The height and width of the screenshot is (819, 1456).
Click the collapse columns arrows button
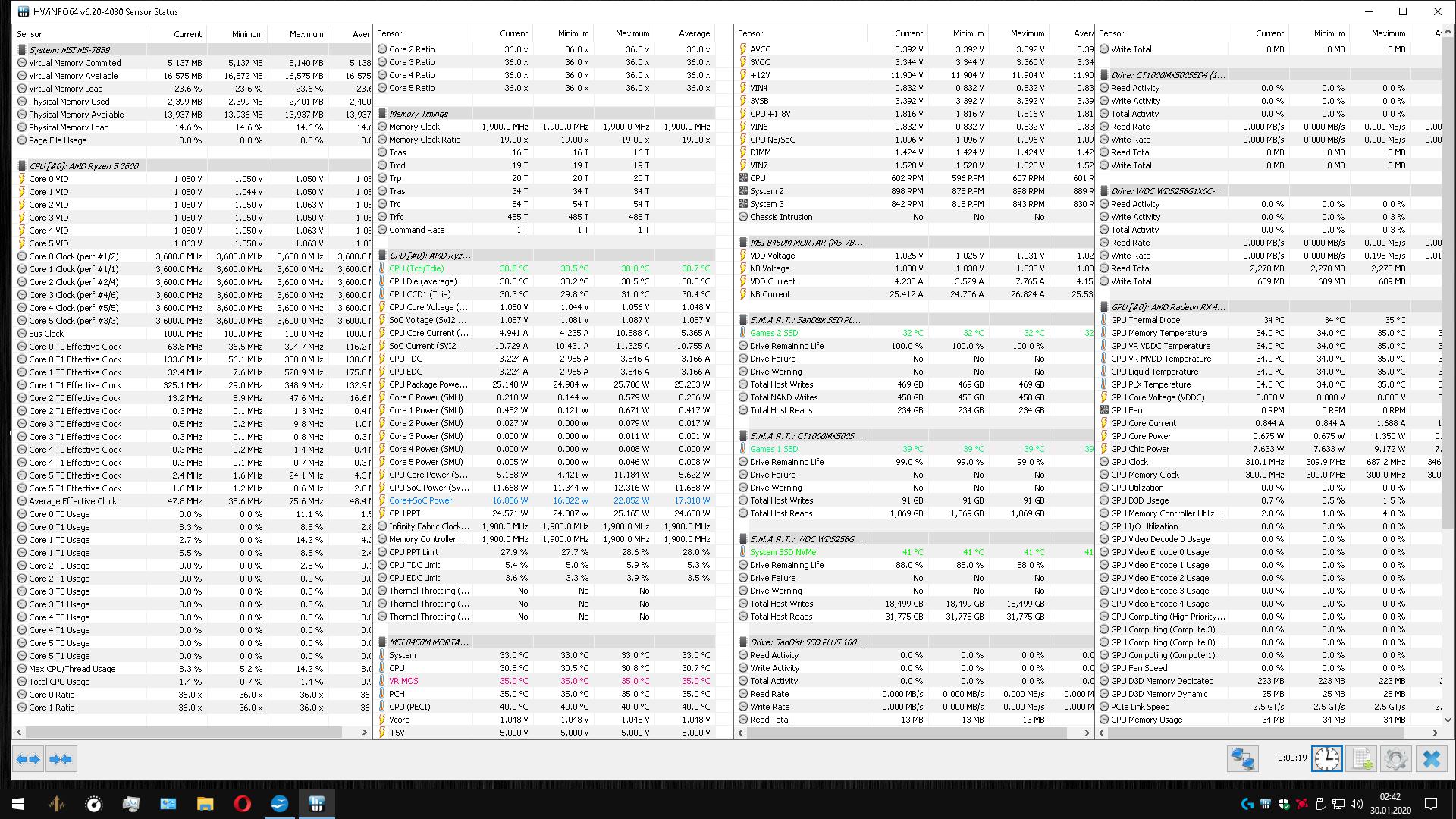tap(61, 759)
